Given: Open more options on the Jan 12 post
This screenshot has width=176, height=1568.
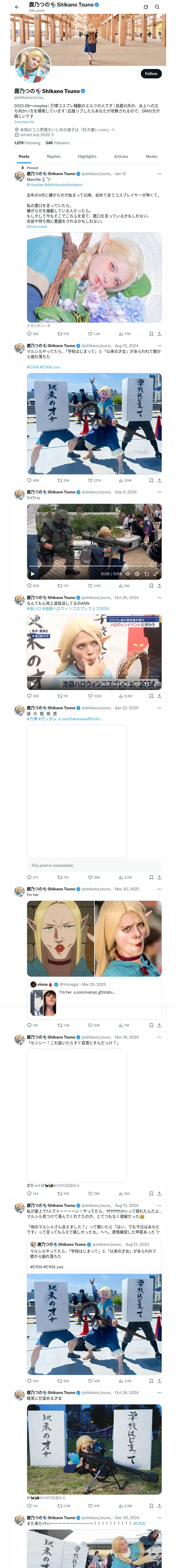Looking at the screenshot, I should pyautogui.click(x=159, y=174).
